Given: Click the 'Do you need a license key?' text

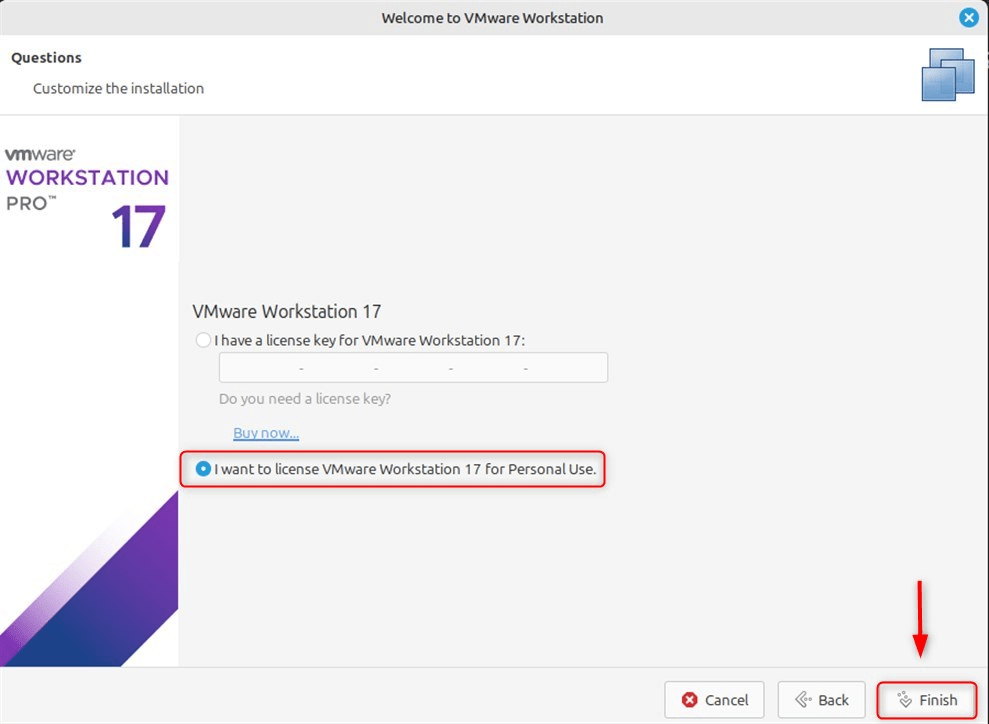Looking at the screenshot, I should tap(305, 399).
